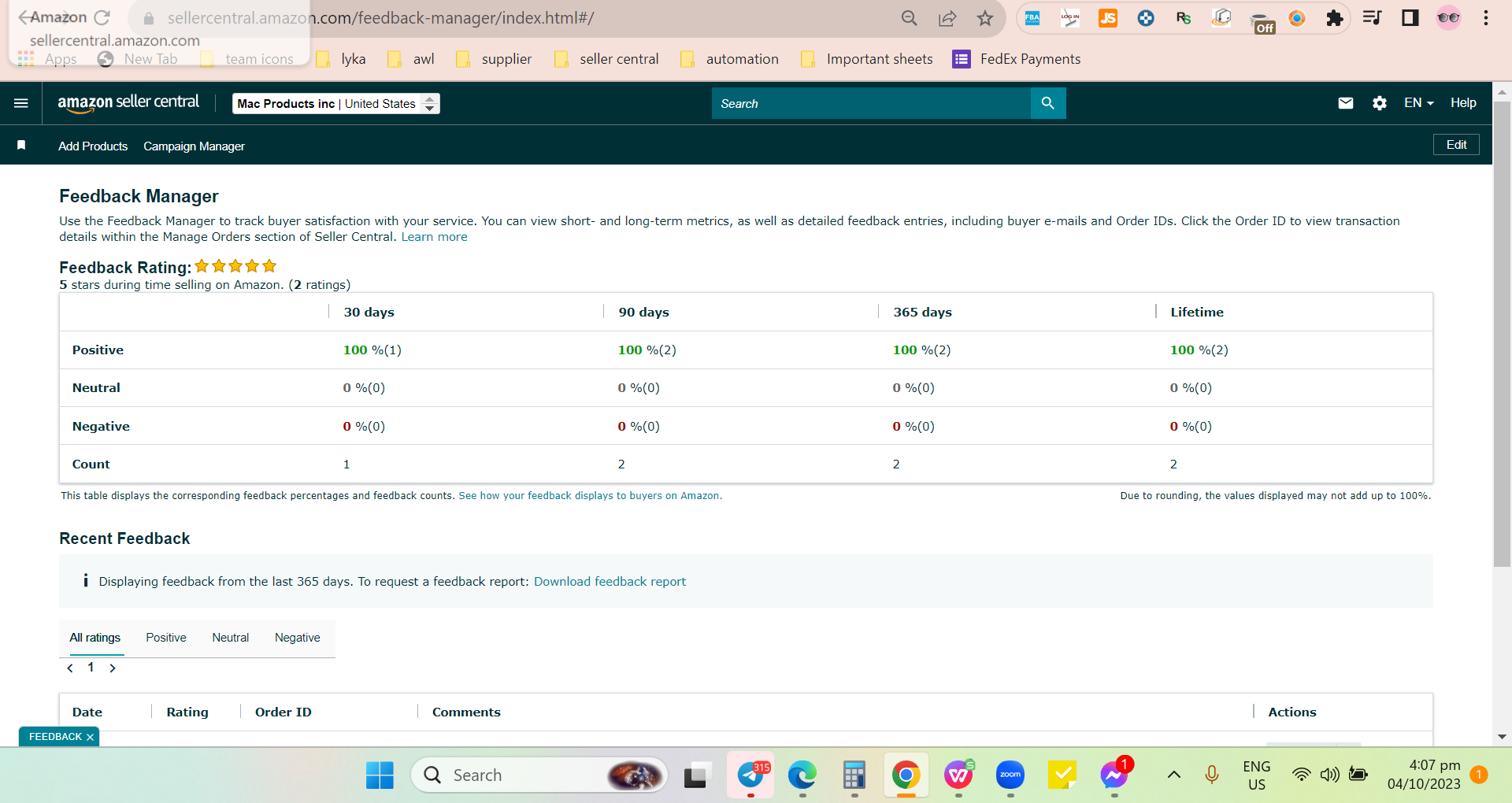Open the Add Products menu item
Screen dimensions: 1512x803
[93, 146]
